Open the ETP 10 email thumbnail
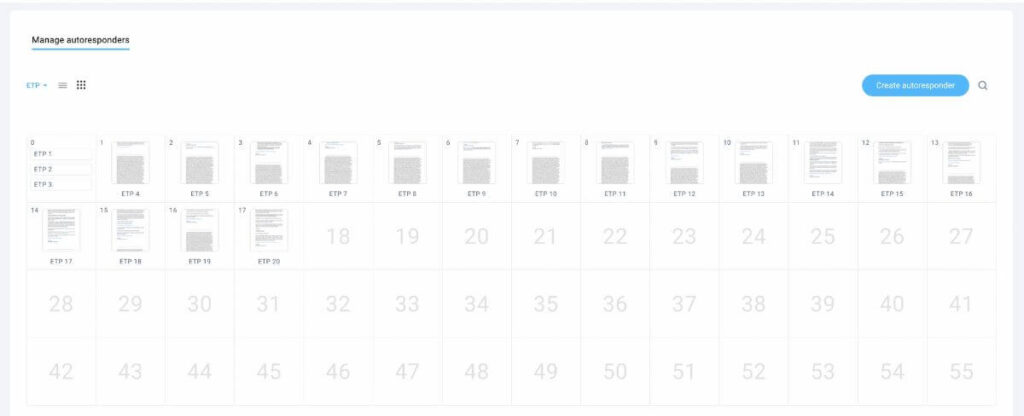This screenshot has width=1024, height=416. click(x=546, y=163)
